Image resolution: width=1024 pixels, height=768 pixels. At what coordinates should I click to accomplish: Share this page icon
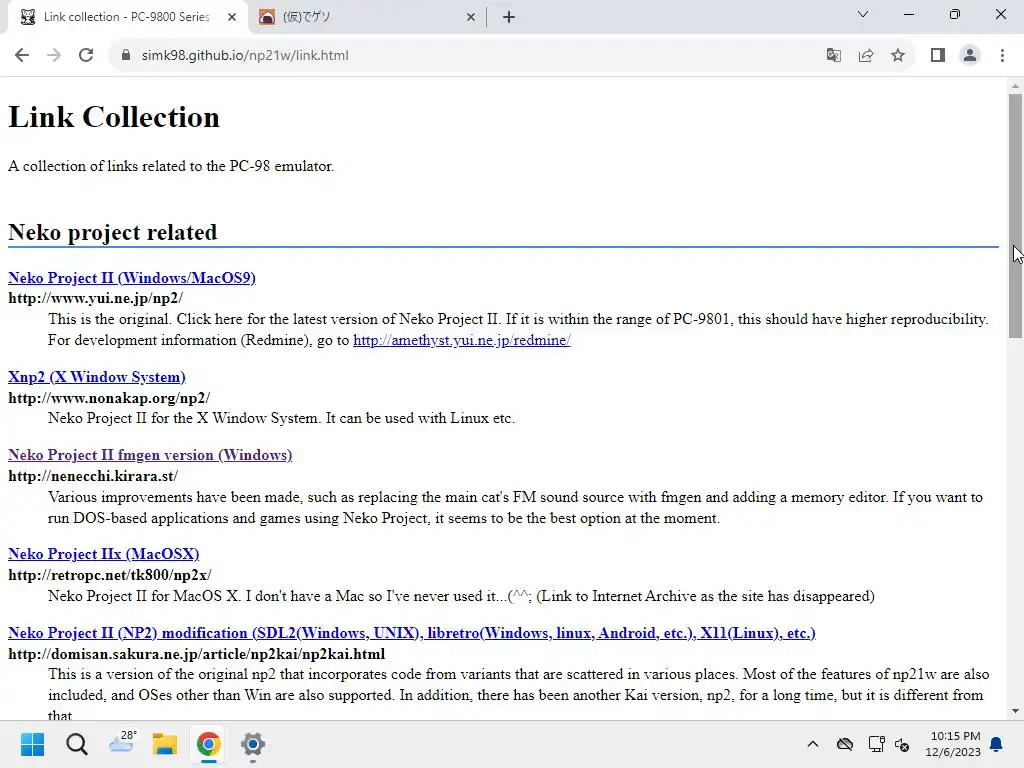[866, 55]
